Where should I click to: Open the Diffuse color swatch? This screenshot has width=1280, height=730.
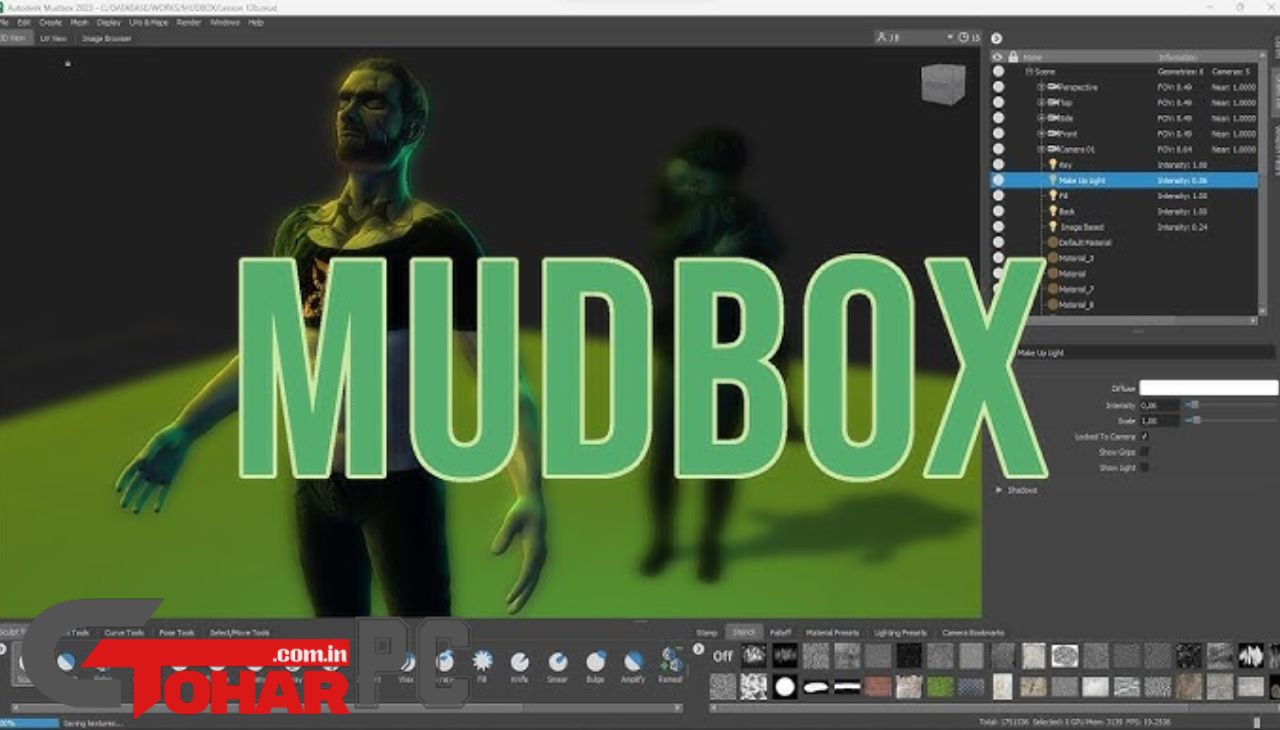click(1208, 388)
